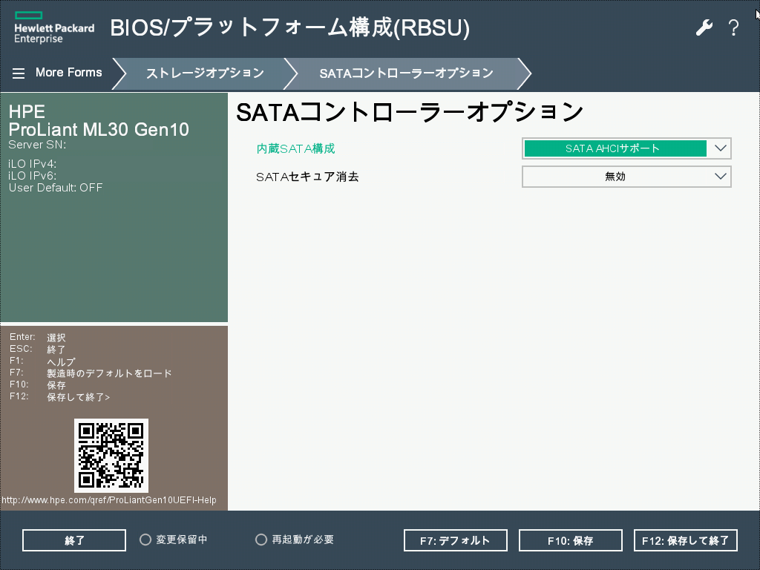Screen dimensions: 760x570
Task: Click F7: デフォルト button
Action: point(455,540)
